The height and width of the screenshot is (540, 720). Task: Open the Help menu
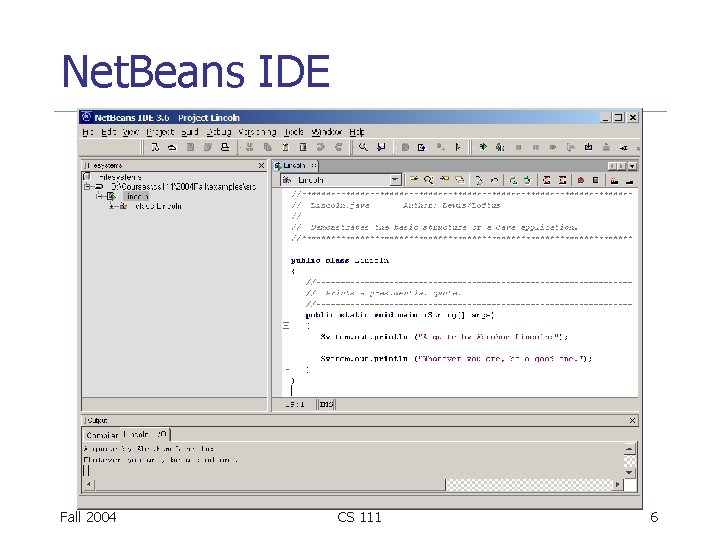click(x=357, y=132)
